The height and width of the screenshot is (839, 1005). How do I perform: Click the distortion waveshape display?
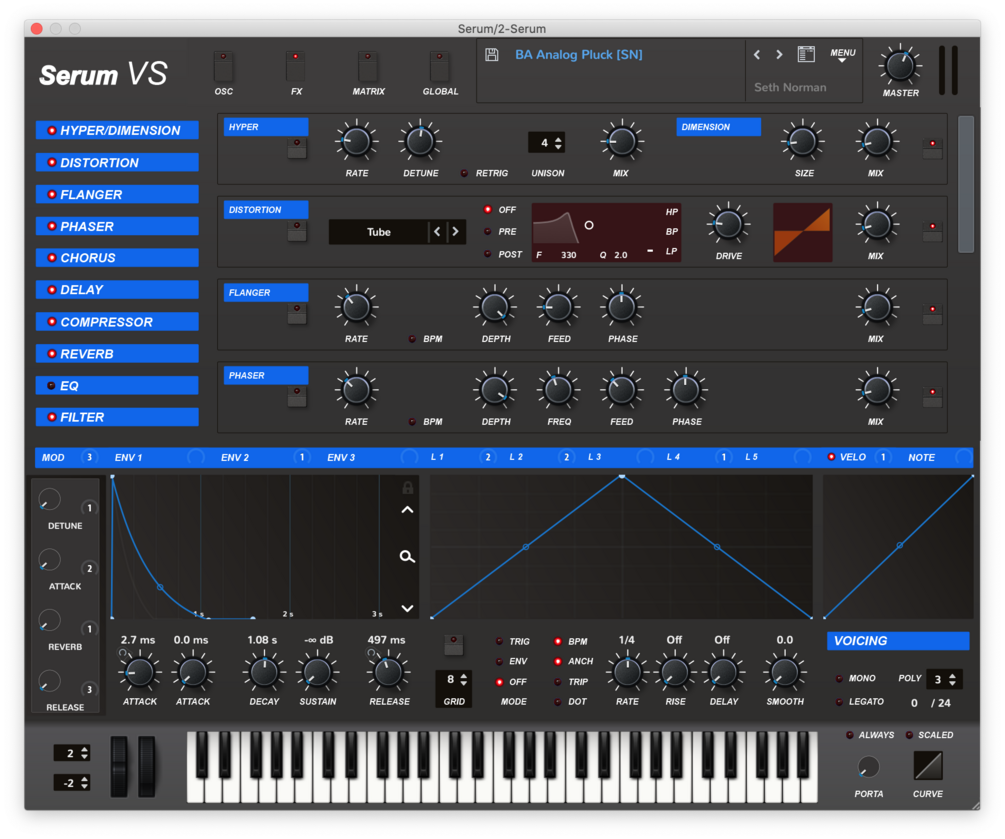pos(802,232)
